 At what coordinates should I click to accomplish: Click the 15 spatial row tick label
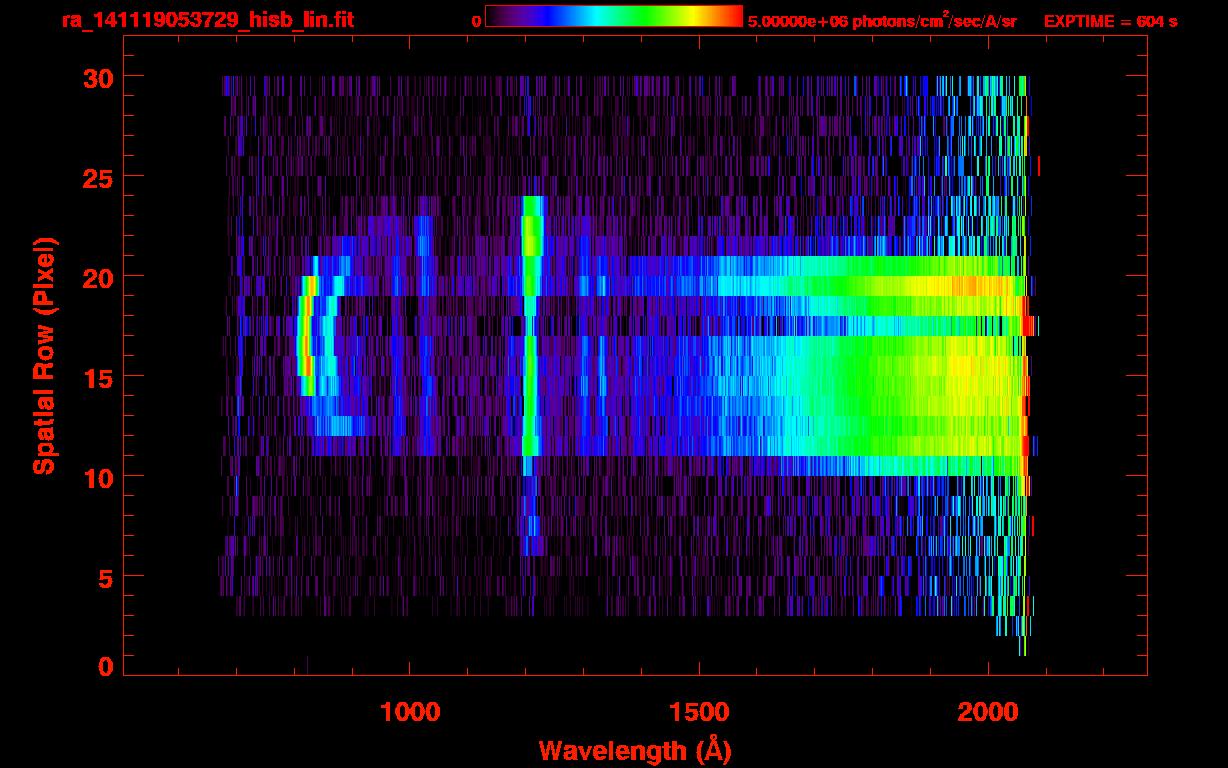pyautogui.click(x=98, y=377)
